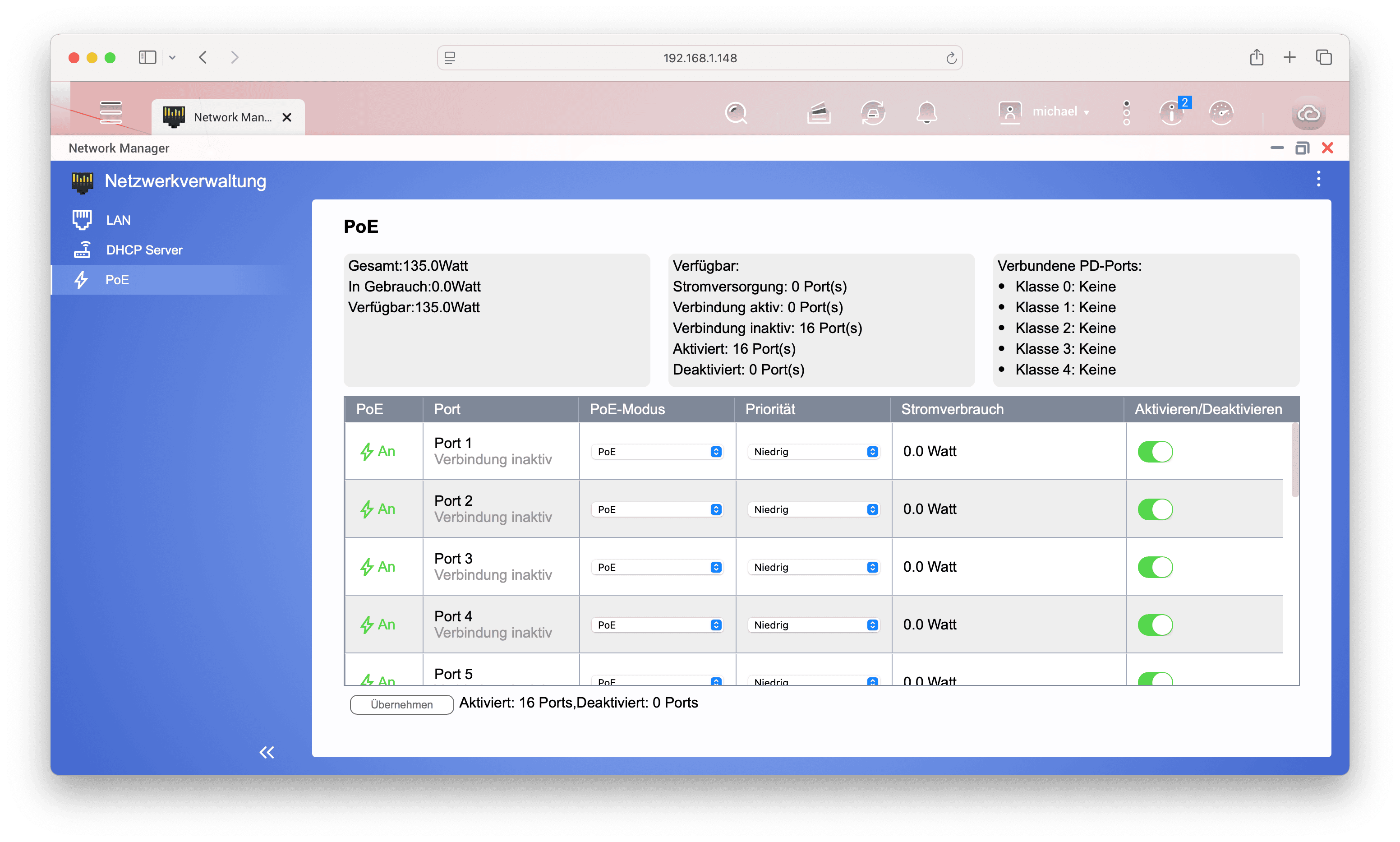Disable PoE toggle for Port 1

pyautogui.click(x=1155, y=452)
